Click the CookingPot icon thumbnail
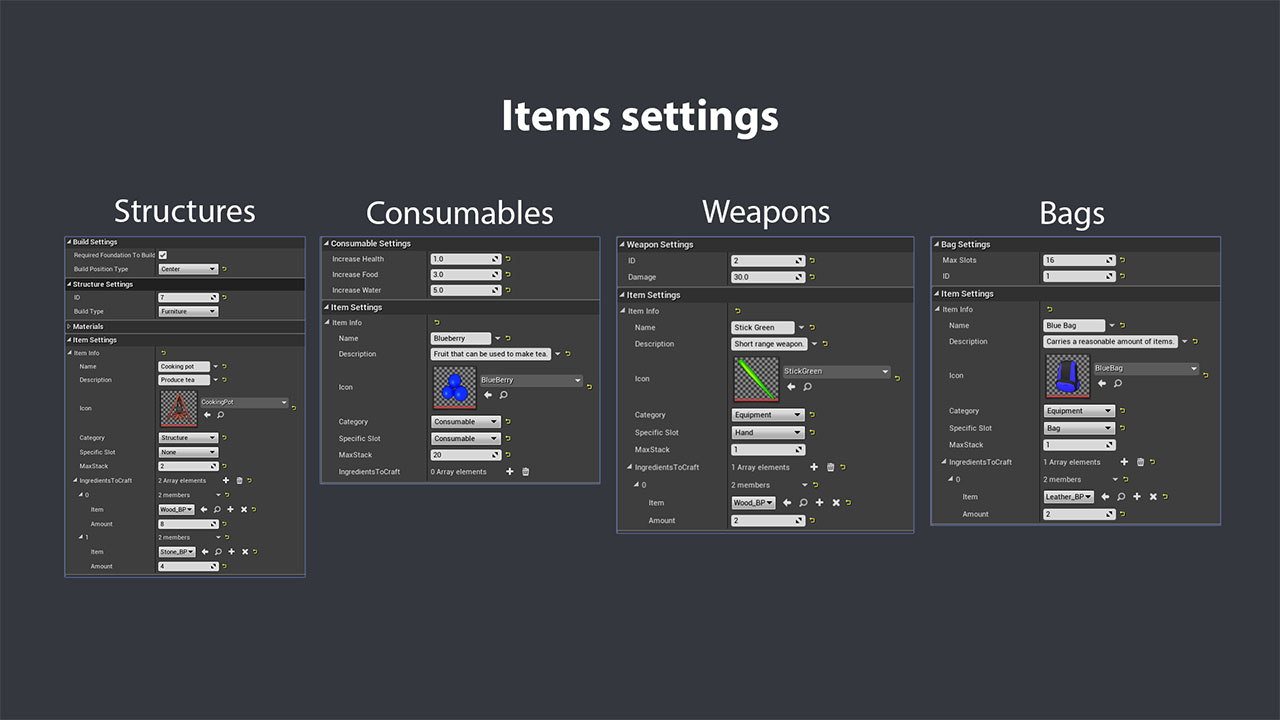1280x720 pixels. 179,408
